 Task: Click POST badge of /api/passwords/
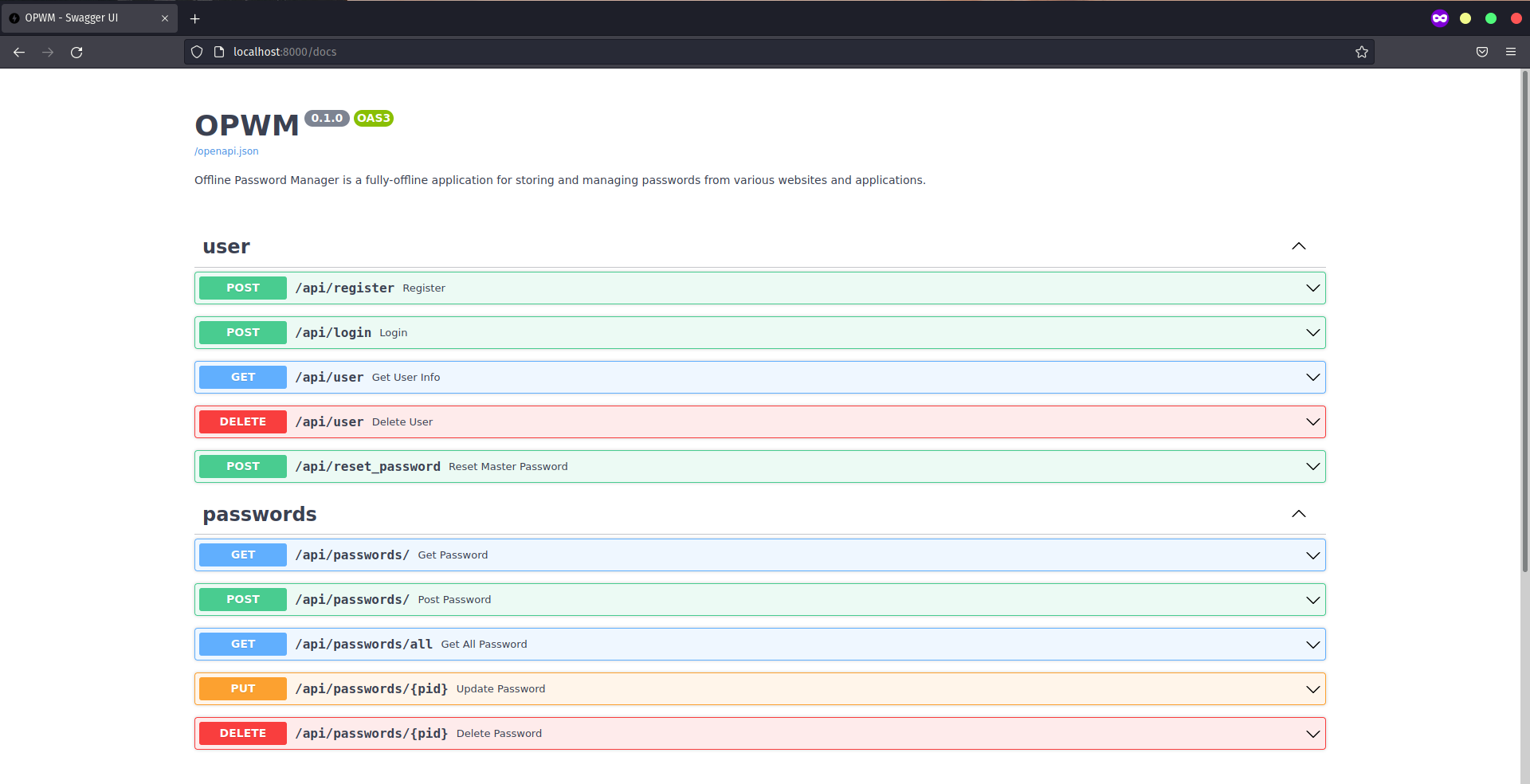pos(243,599)
